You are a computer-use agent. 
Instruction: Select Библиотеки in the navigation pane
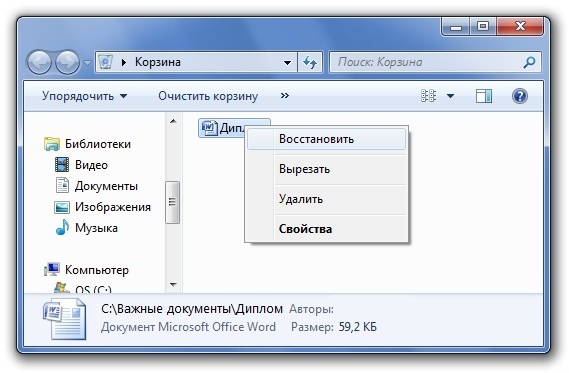[98, 144]
